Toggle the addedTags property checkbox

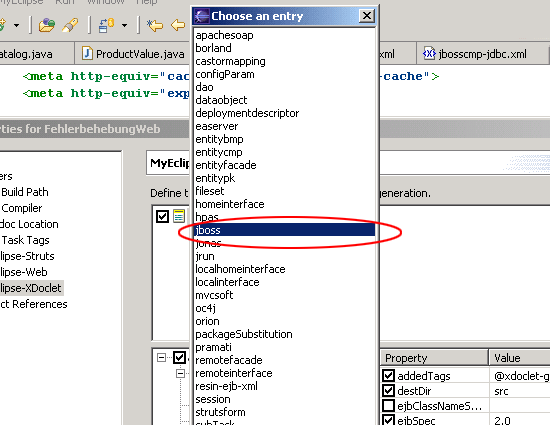[388, 376]
